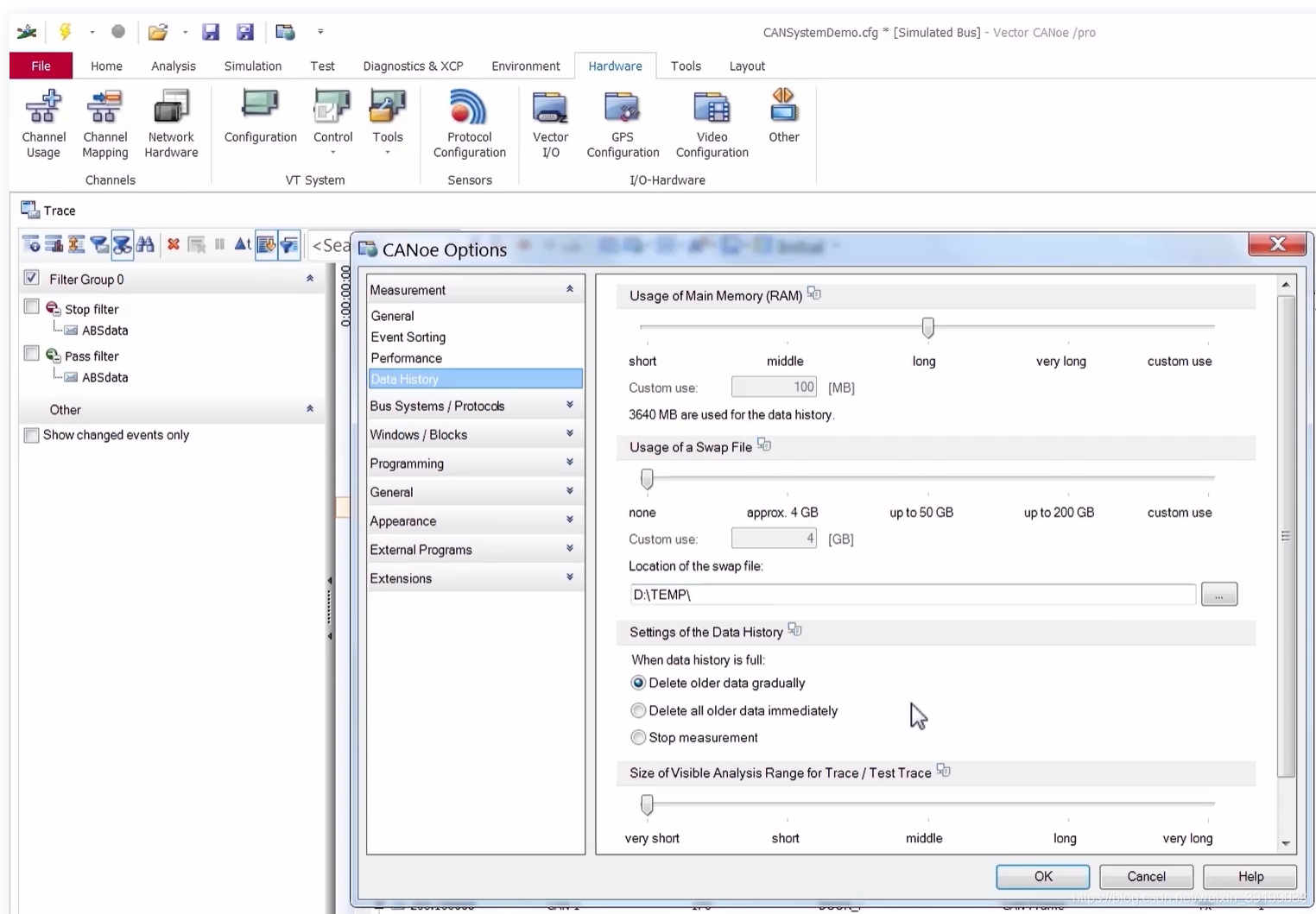Click ABSdata under Stop filter

(x=104, y=331)
